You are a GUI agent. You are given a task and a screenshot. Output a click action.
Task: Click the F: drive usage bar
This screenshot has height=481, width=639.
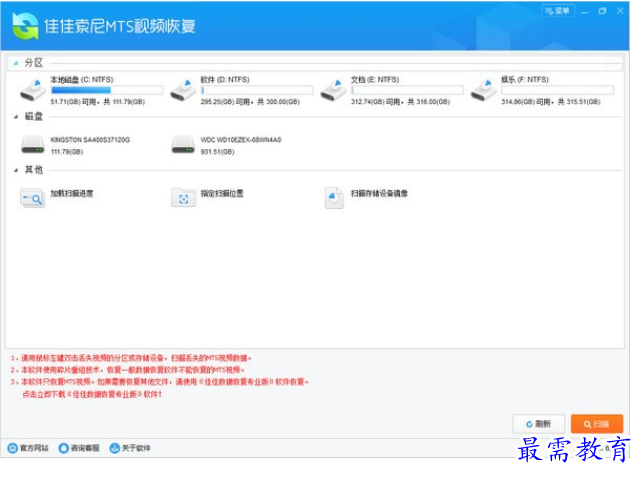557,90
